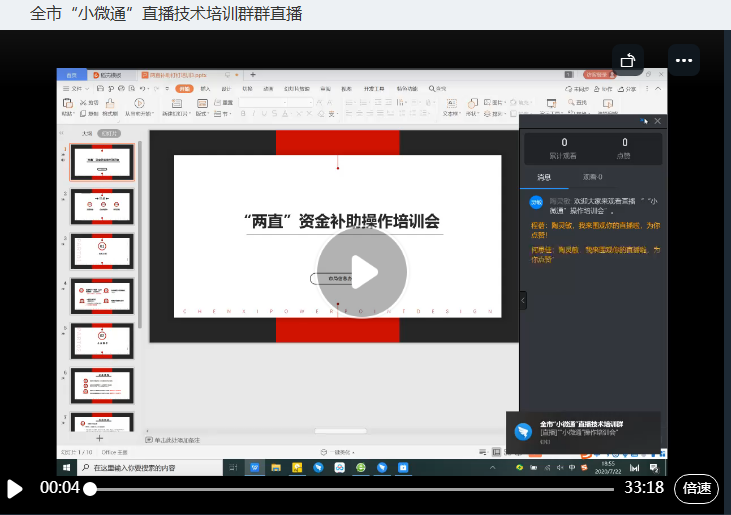Viewport: 731px width, 515px height.
Task: Open the 倍速 playback speed menu
Action: [x=696, y=488]
